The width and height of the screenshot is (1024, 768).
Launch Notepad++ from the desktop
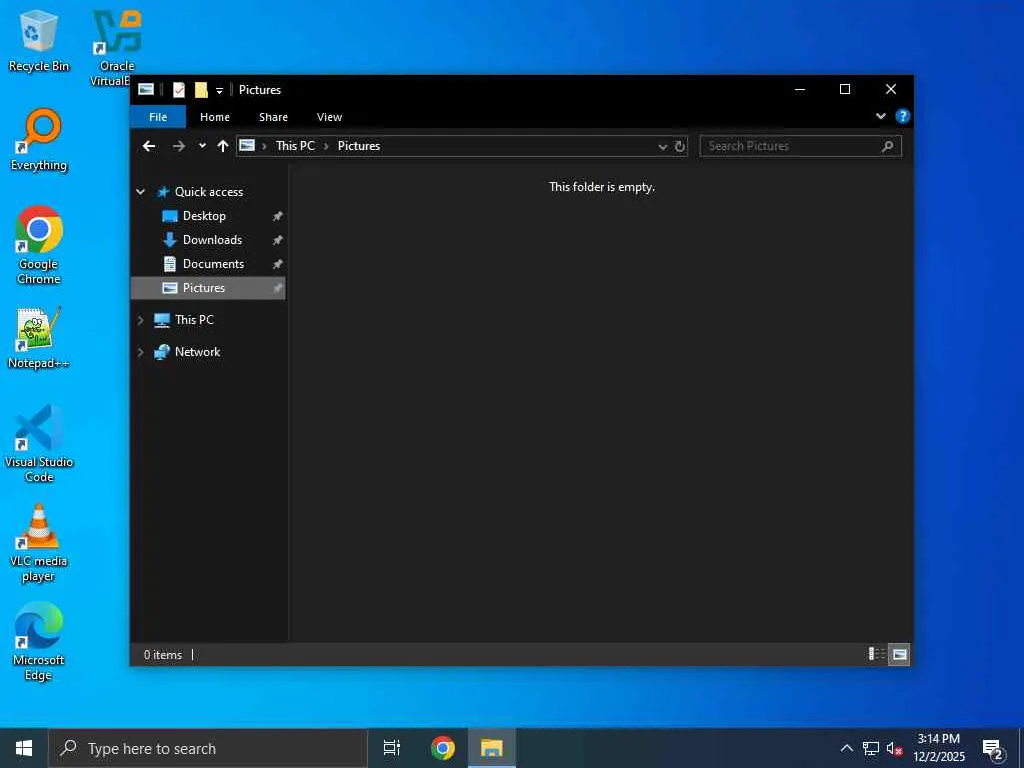[39, 338]
